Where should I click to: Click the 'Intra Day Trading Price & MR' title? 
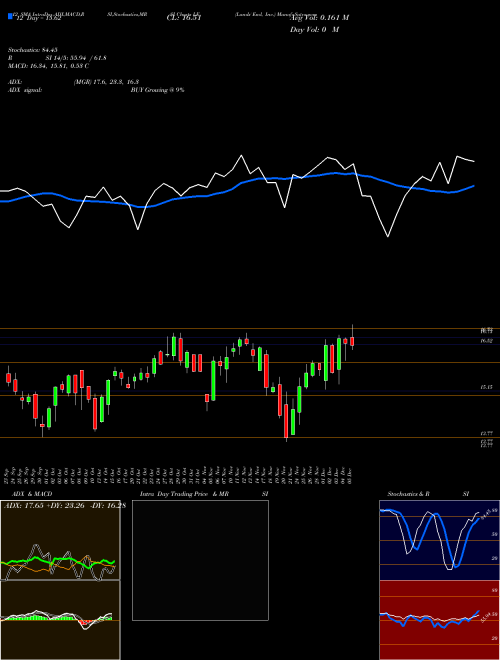coord(184,494)
